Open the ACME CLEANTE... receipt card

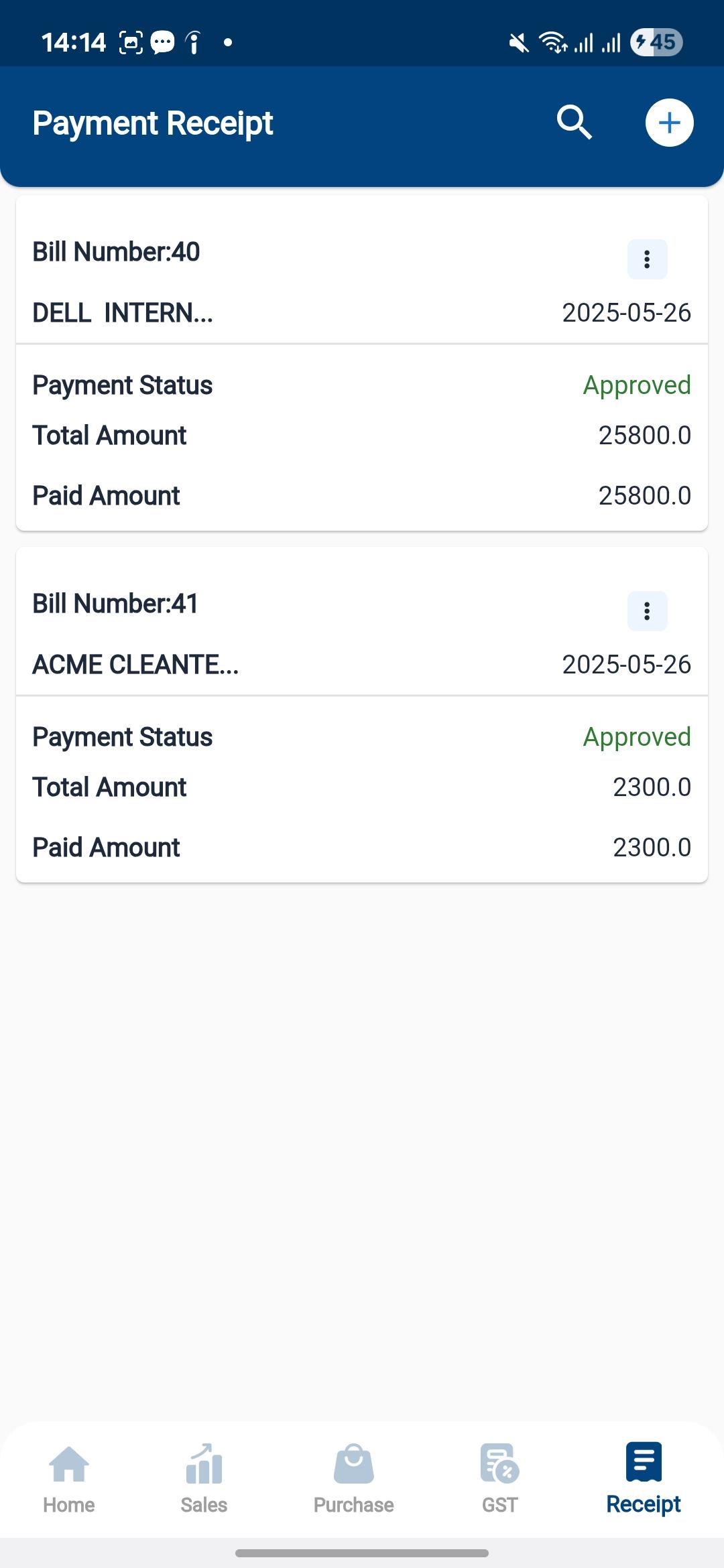[x=135, y=665]
